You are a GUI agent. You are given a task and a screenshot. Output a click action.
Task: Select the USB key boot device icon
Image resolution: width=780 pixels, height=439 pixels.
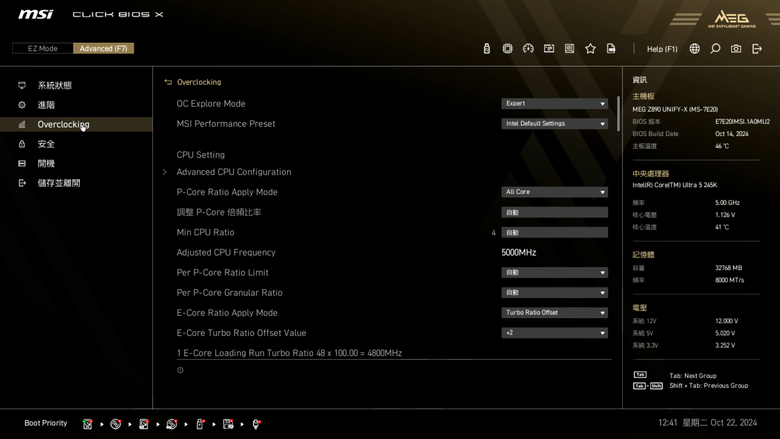pyautogui.click(x=200, y=424)
